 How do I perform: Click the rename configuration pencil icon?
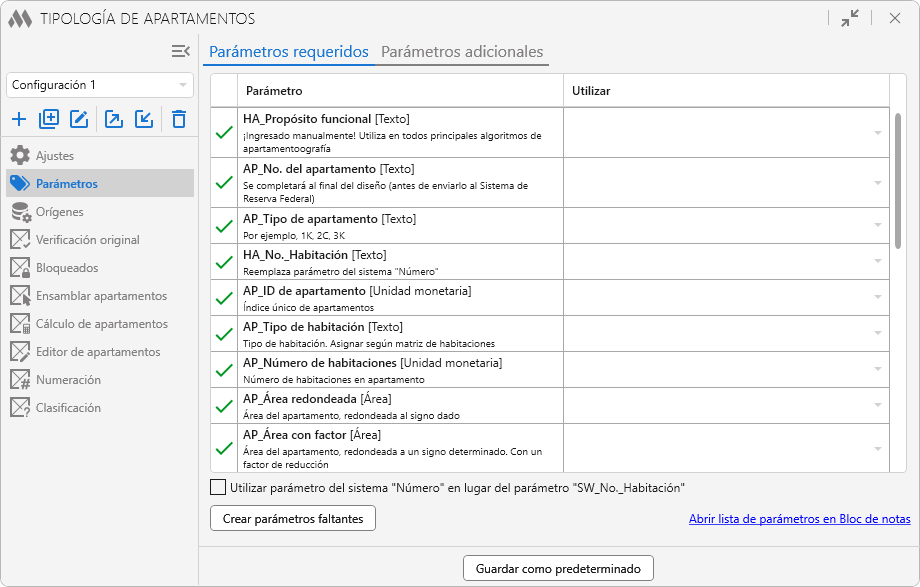pyautogui.click(x=80, y=120)
